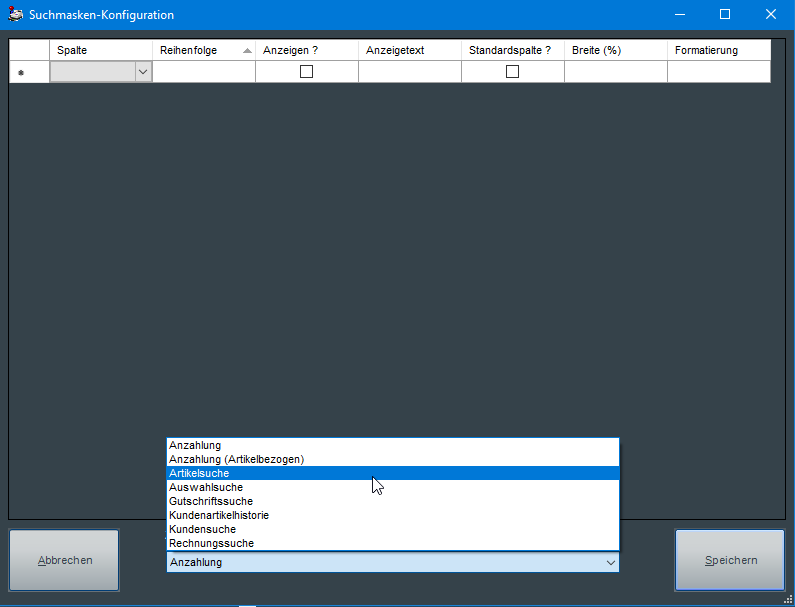
Task: Choose Gutschriftssuche search mask
Action: pos(210,501)
